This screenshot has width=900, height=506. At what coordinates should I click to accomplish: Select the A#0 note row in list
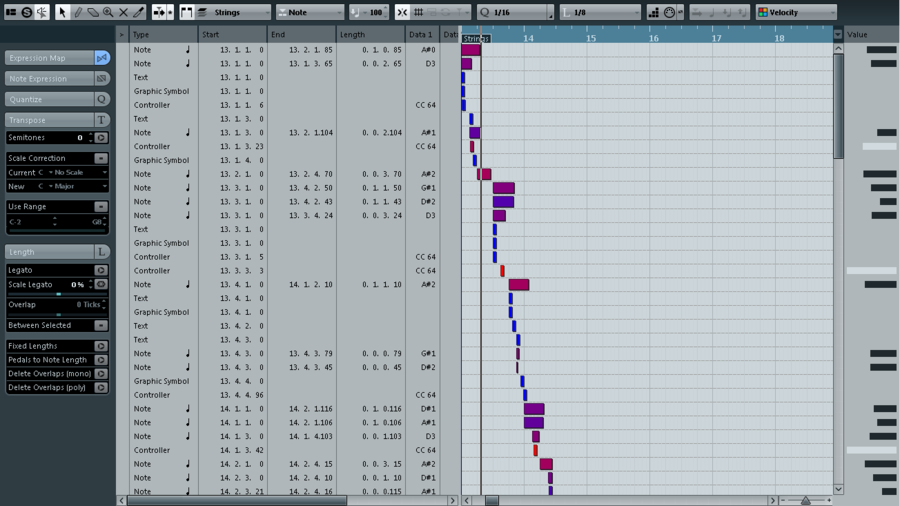point(285,50)
